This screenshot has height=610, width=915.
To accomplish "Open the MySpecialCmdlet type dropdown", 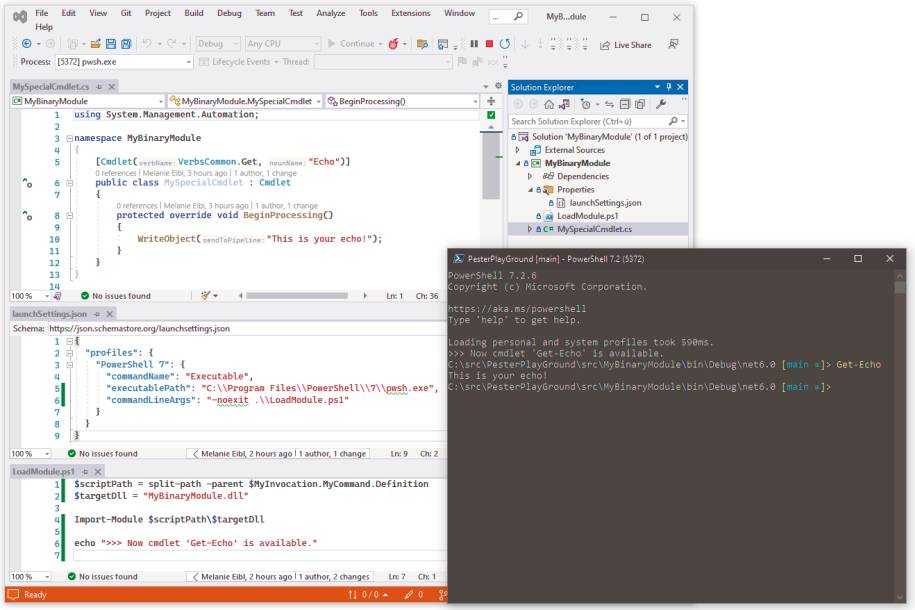I will 245,101.
